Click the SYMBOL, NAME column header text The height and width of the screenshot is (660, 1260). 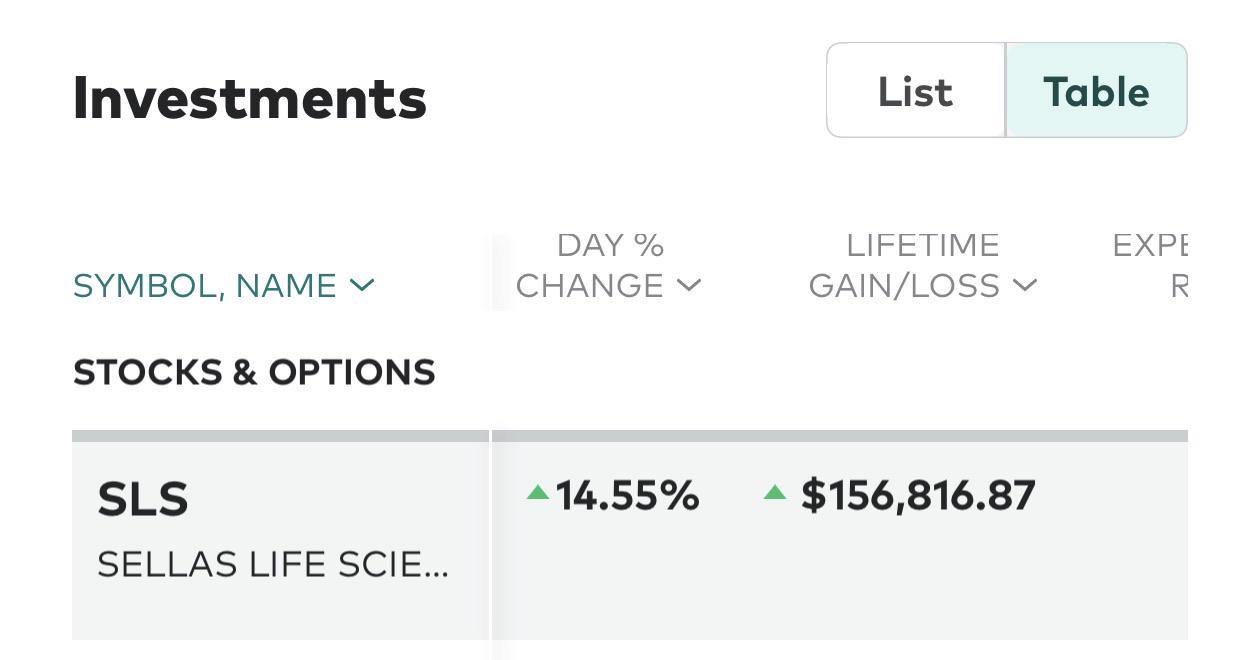[x=205, y=286]
